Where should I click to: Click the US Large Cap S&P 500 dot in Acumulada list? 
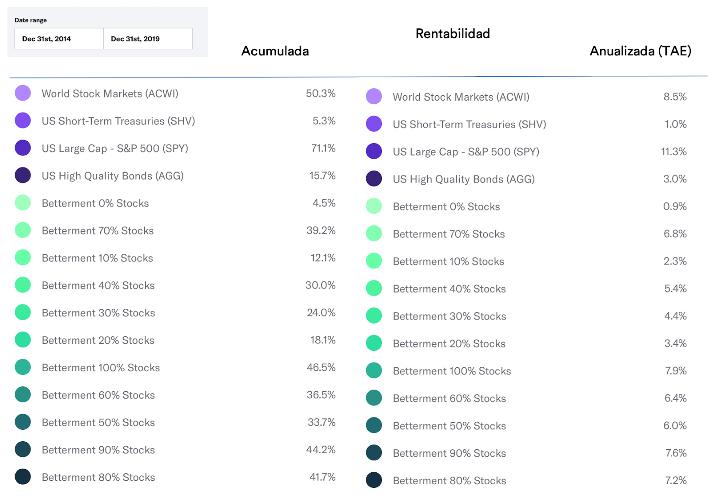pyautogui.click(x=23, y=148)
